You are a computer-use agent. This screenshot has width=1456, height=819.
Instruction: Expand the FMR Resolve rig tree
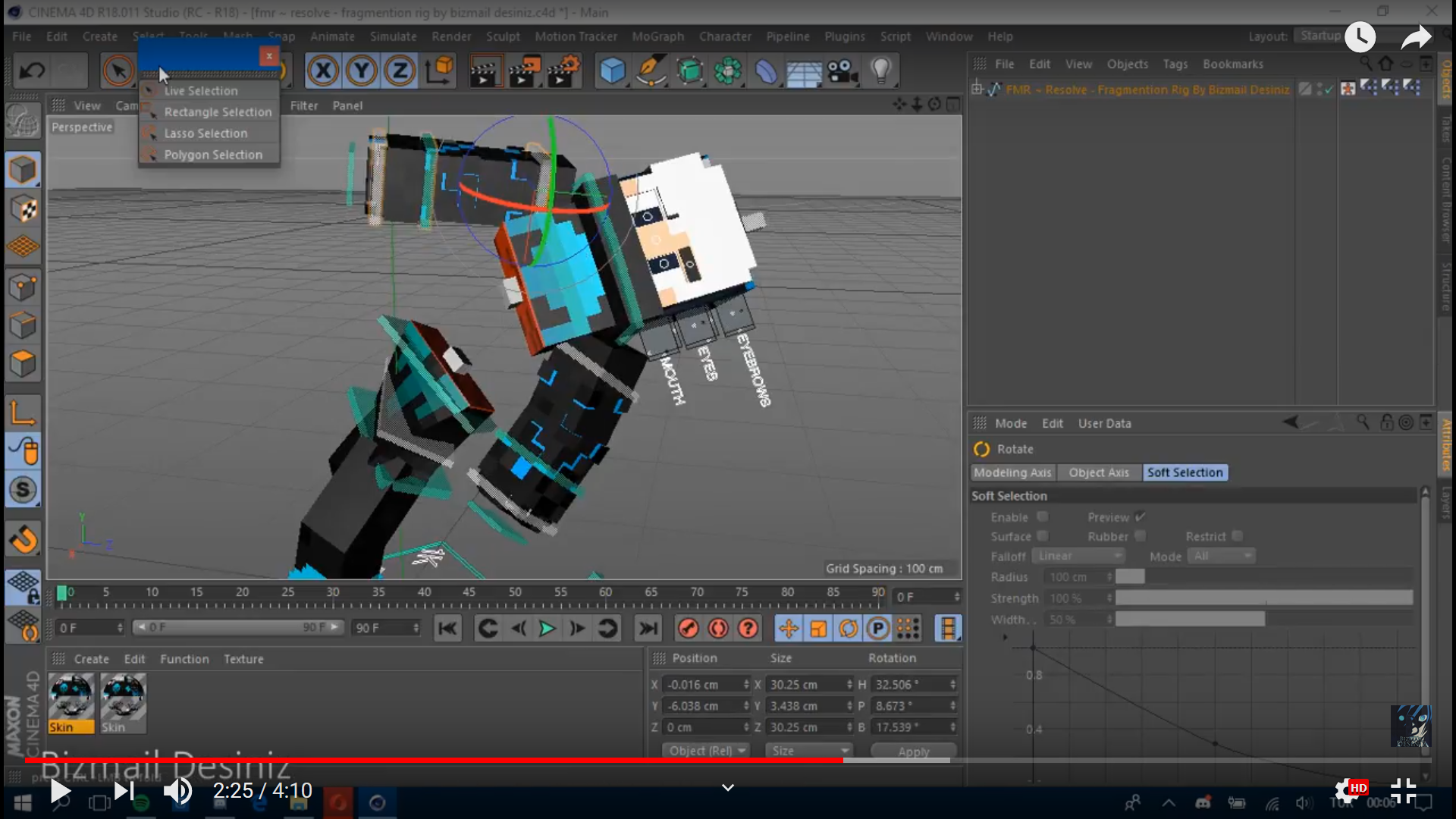[977, 89]
